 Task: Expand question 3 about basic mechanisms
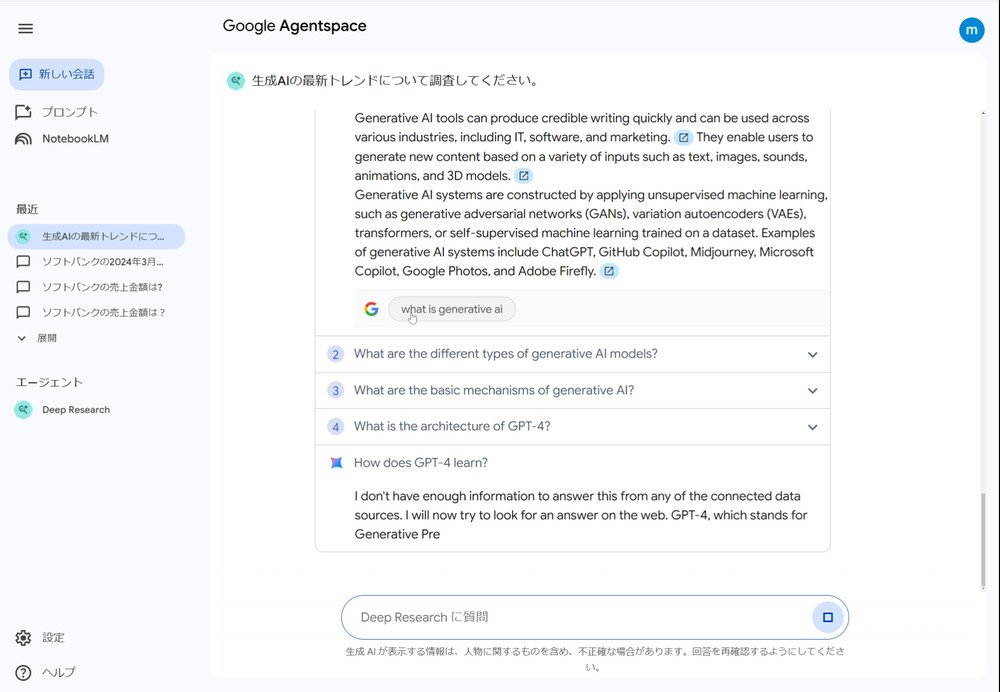click(812, 390)
